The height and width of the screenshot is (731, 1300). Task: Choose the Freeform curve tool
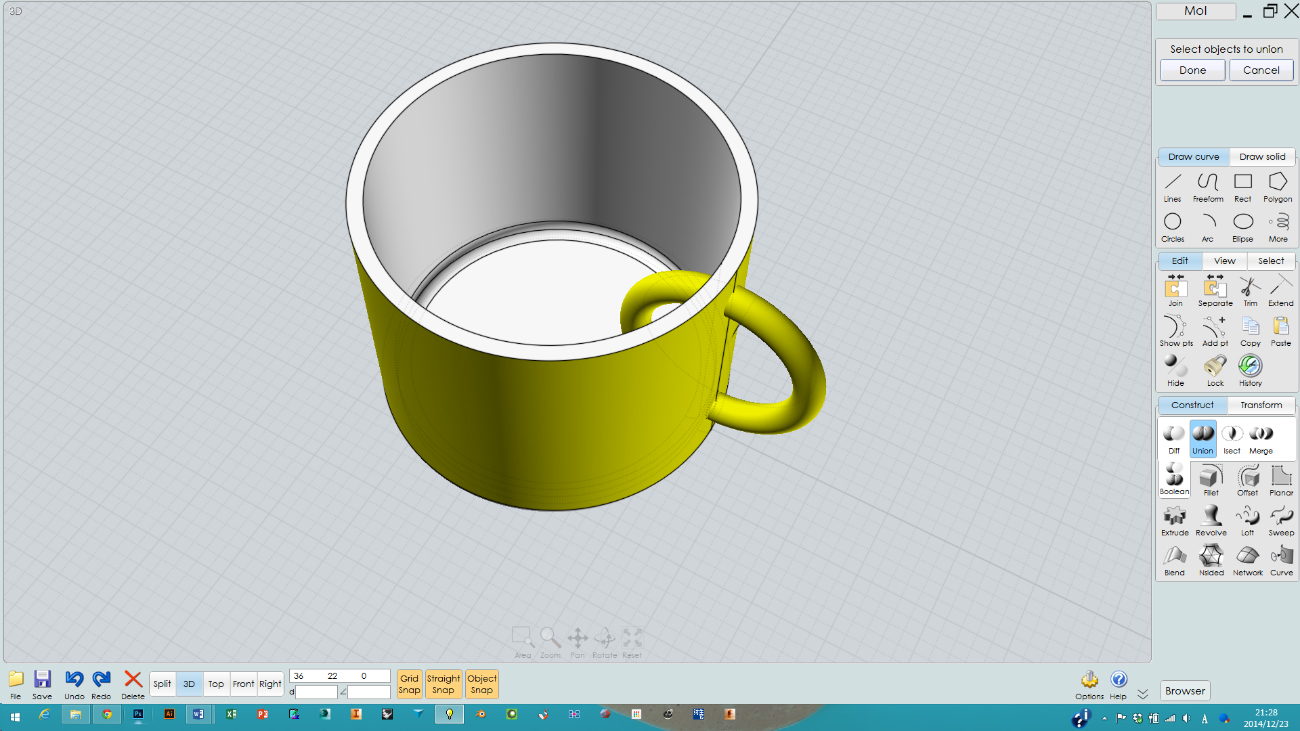pyautogui.click(x=1208, y=186)
